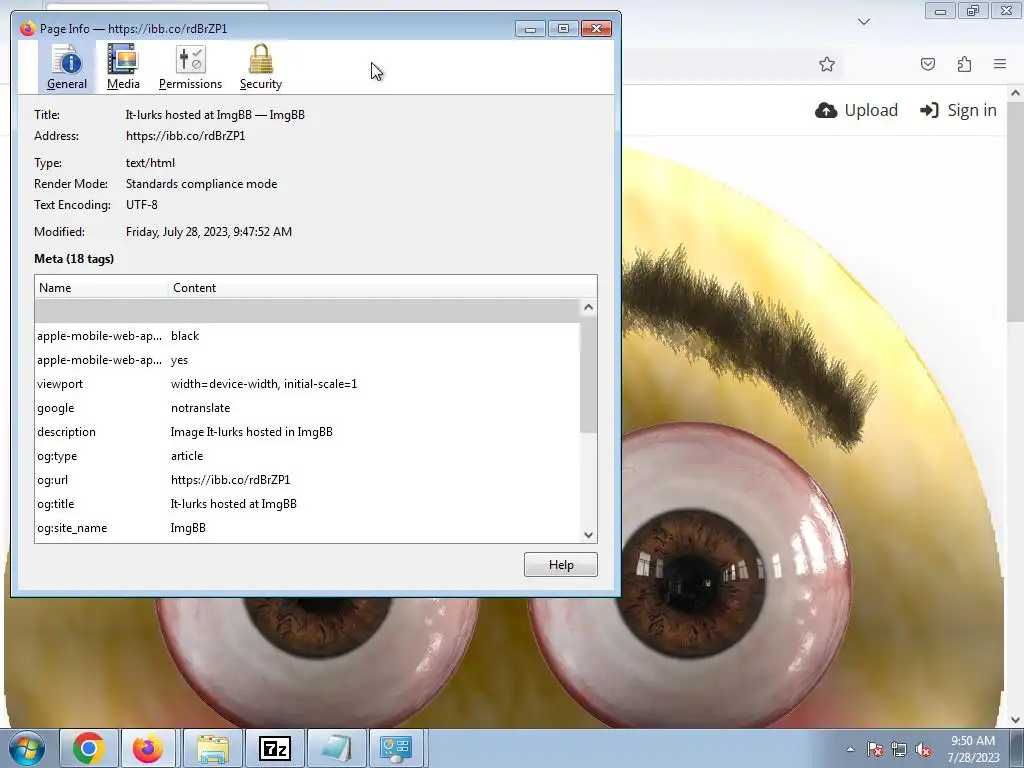Open the control panel icon in the taskbar
Screen dimensions: 1024x768
click(396, 748)
